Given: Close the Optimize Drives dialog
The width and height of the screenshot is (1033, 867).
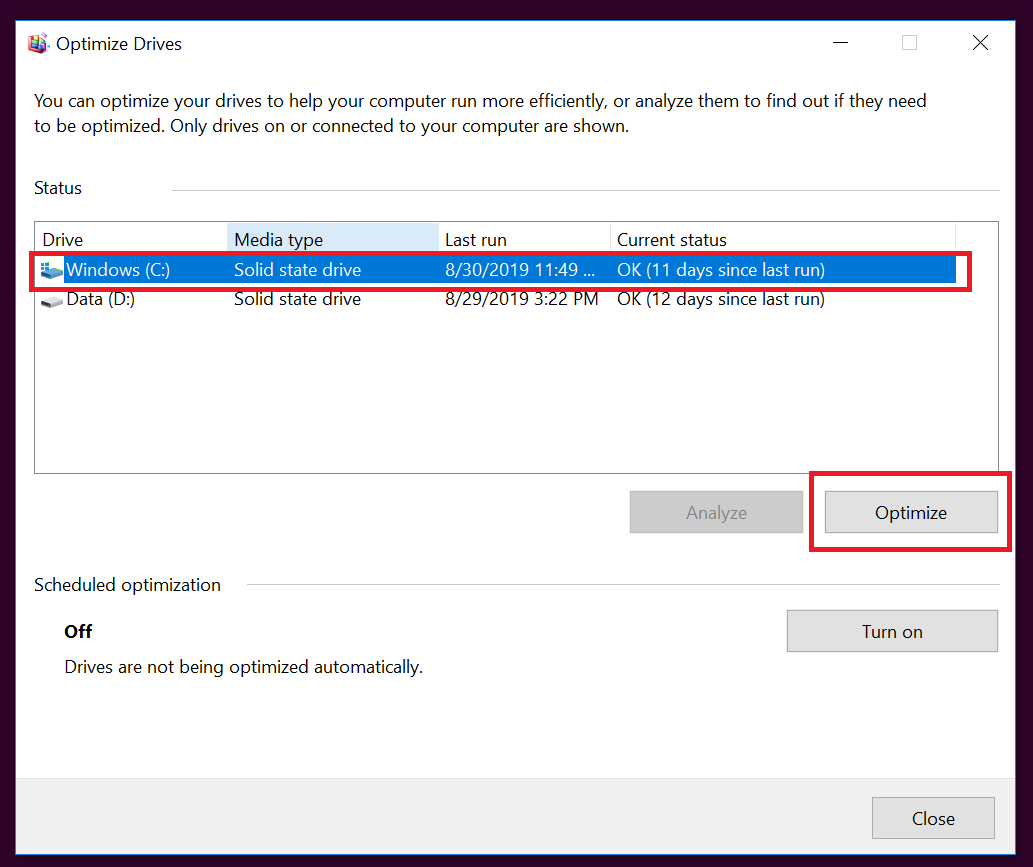Looking at the screenshot, I should pyautogui.click(x=932, y=818).
